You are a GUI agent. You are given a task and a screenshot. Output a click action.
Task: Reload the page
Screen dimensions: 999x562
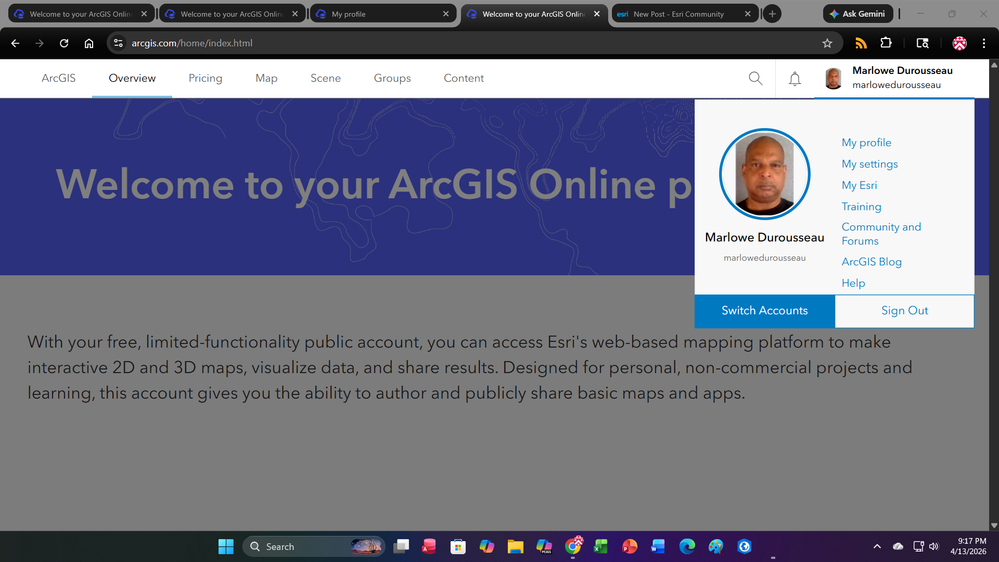point(64,43)
